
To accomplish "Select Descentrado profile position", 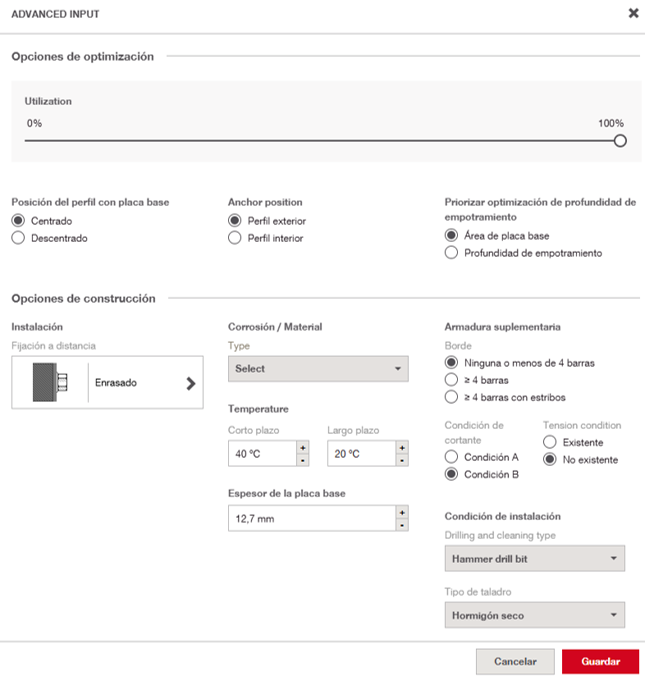I will pyautogui.click(x=18, y=238).
